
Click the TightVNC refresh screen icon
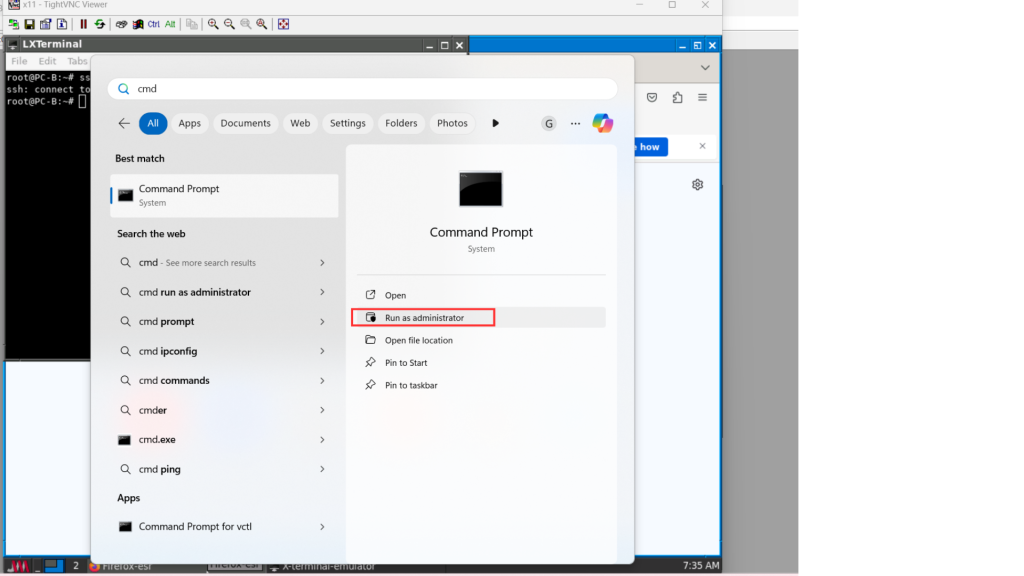100,24
